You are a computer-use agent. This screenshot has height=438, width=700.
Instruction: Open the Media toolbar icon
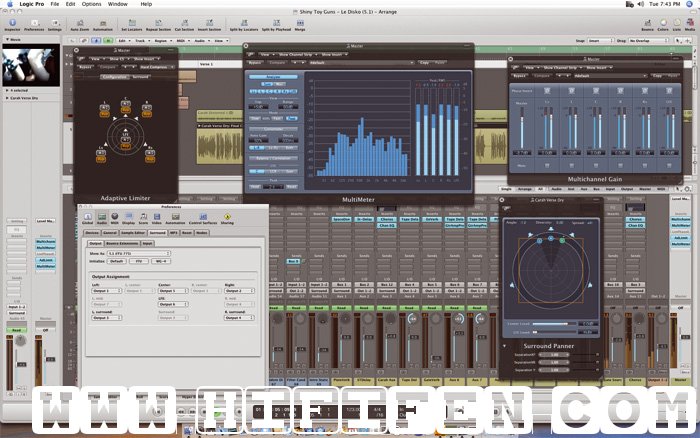(690, 23)
